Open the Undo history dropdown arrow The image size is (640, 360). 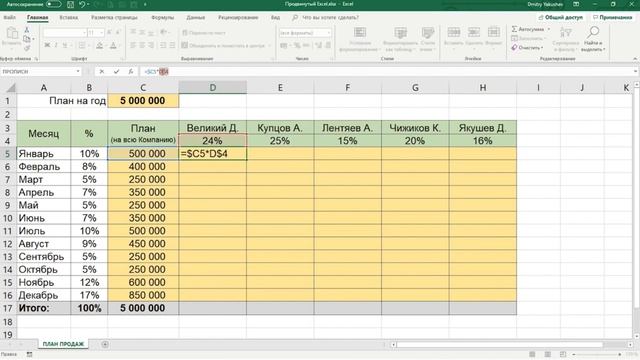point(88,4)
